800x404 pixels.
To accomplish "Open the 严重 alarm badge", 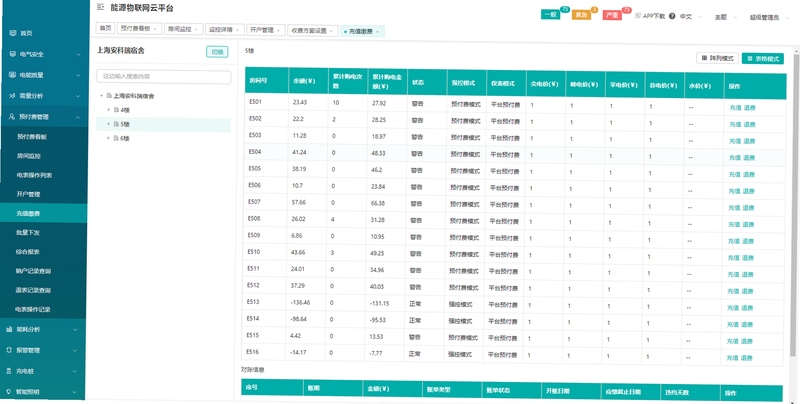I will coord(612,15).
